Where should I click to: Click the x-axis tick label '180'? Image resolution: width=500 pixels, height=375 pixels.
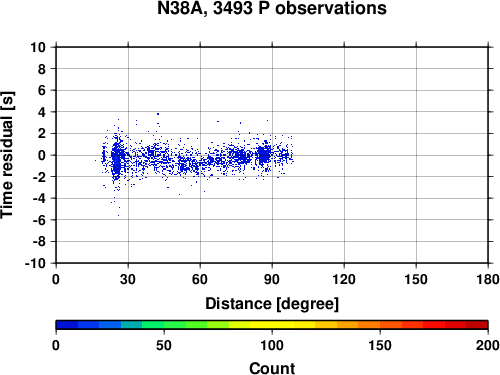pyautogui.click(x=488, y=279)
